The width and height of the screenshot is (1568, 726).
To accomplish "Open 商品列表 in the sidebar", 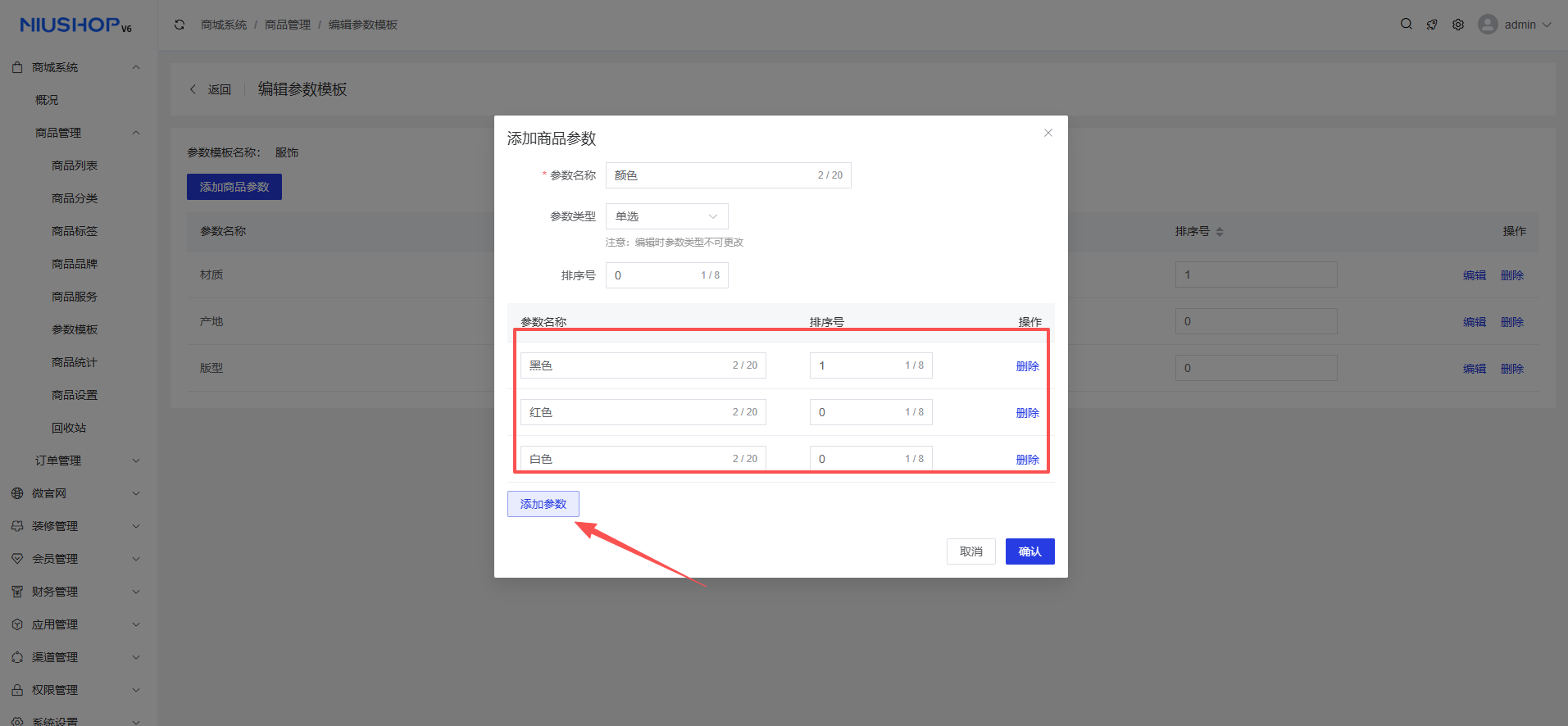I will (75, 166).
